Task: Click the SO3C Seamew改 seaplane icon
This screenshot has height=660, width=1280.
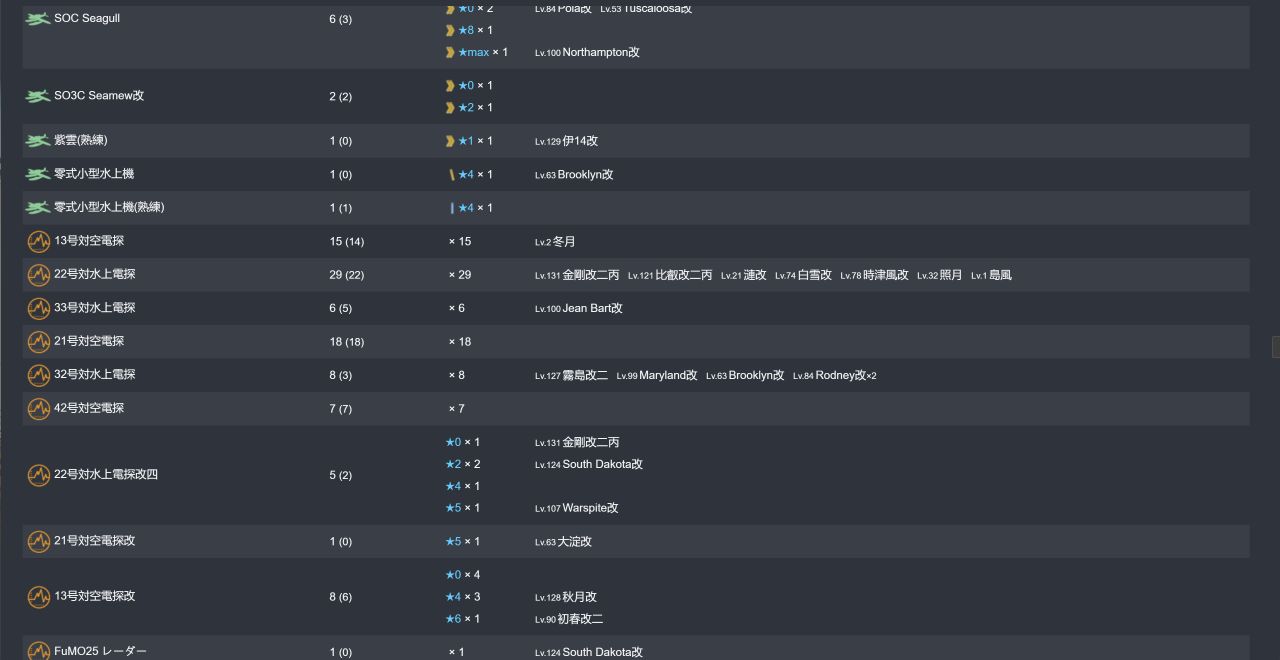Action: 38,96
